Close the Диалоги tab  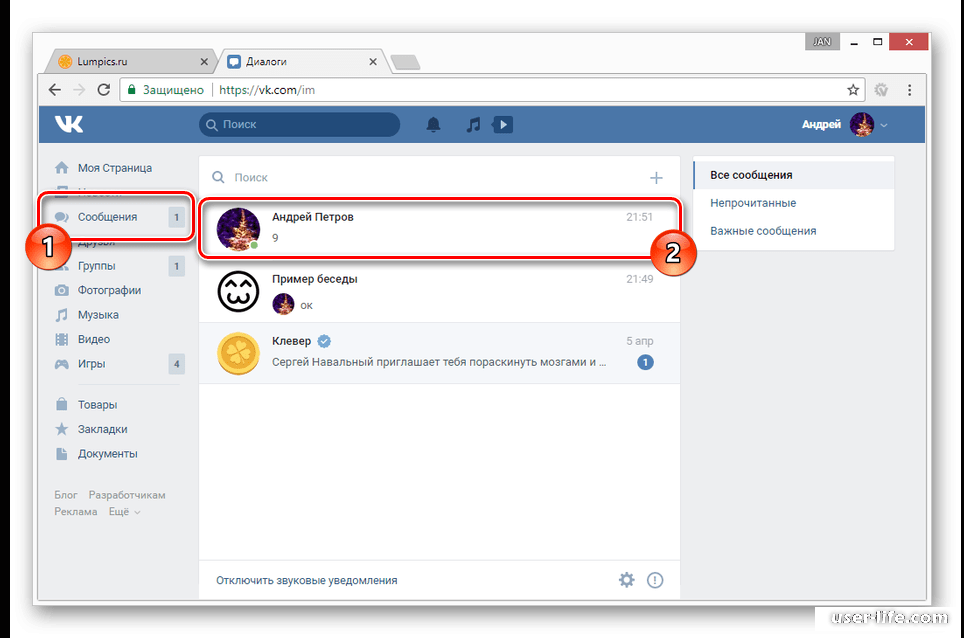[x=373, y=61]
